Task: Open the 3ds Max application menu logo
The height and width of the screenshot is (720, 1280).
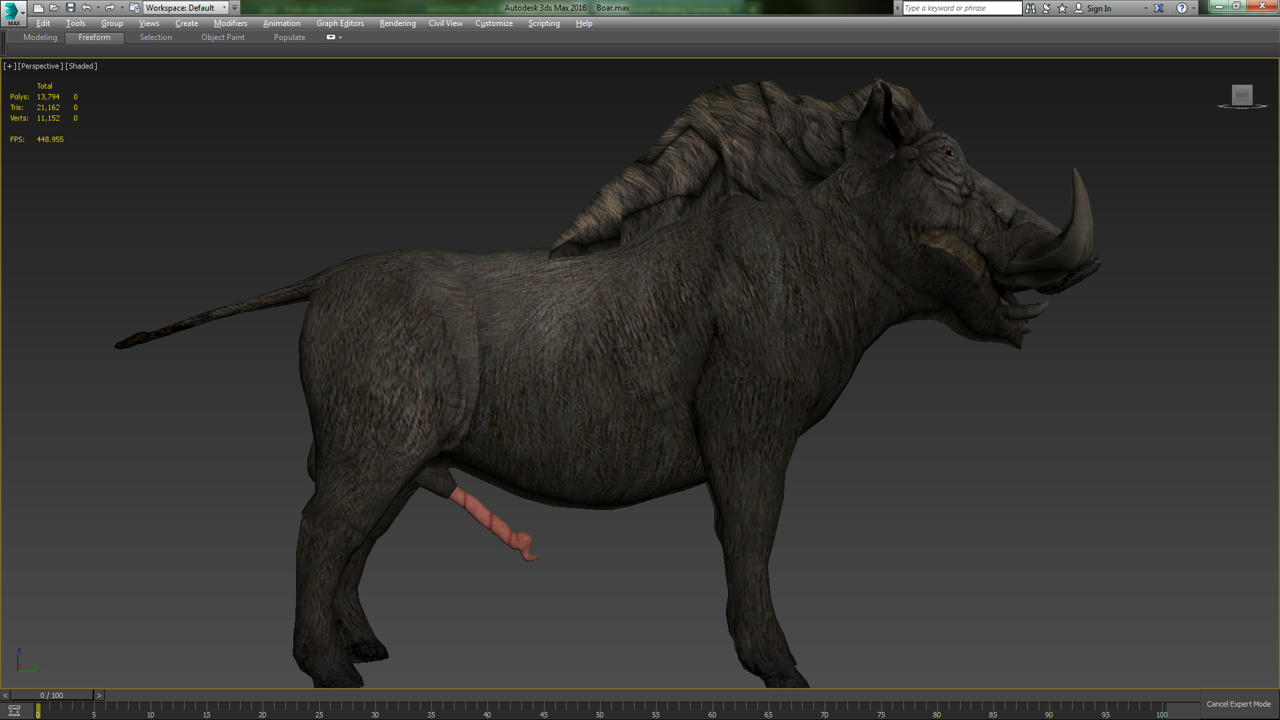Action: (x=11, y=12)
